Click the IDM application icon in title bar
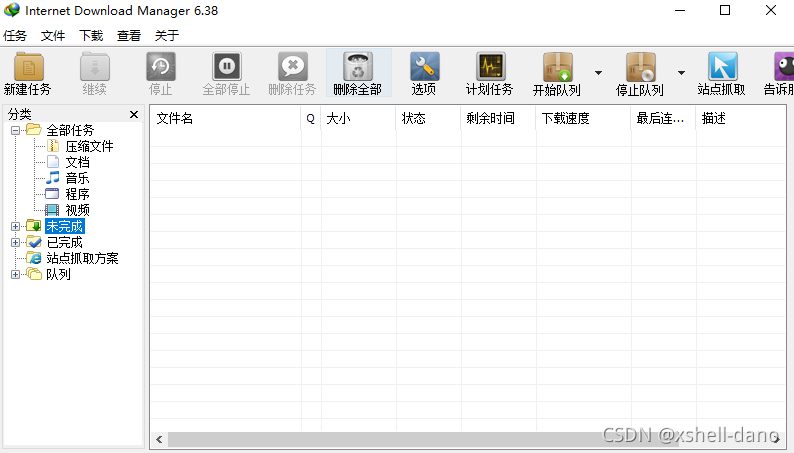This screenshot has width=794, height=453. (12, 10)
